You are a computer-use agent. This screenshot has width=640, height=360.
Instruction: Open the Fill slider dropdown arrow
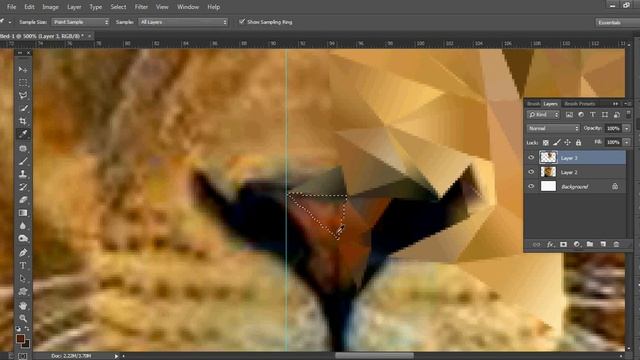click(x=627, y=142)
